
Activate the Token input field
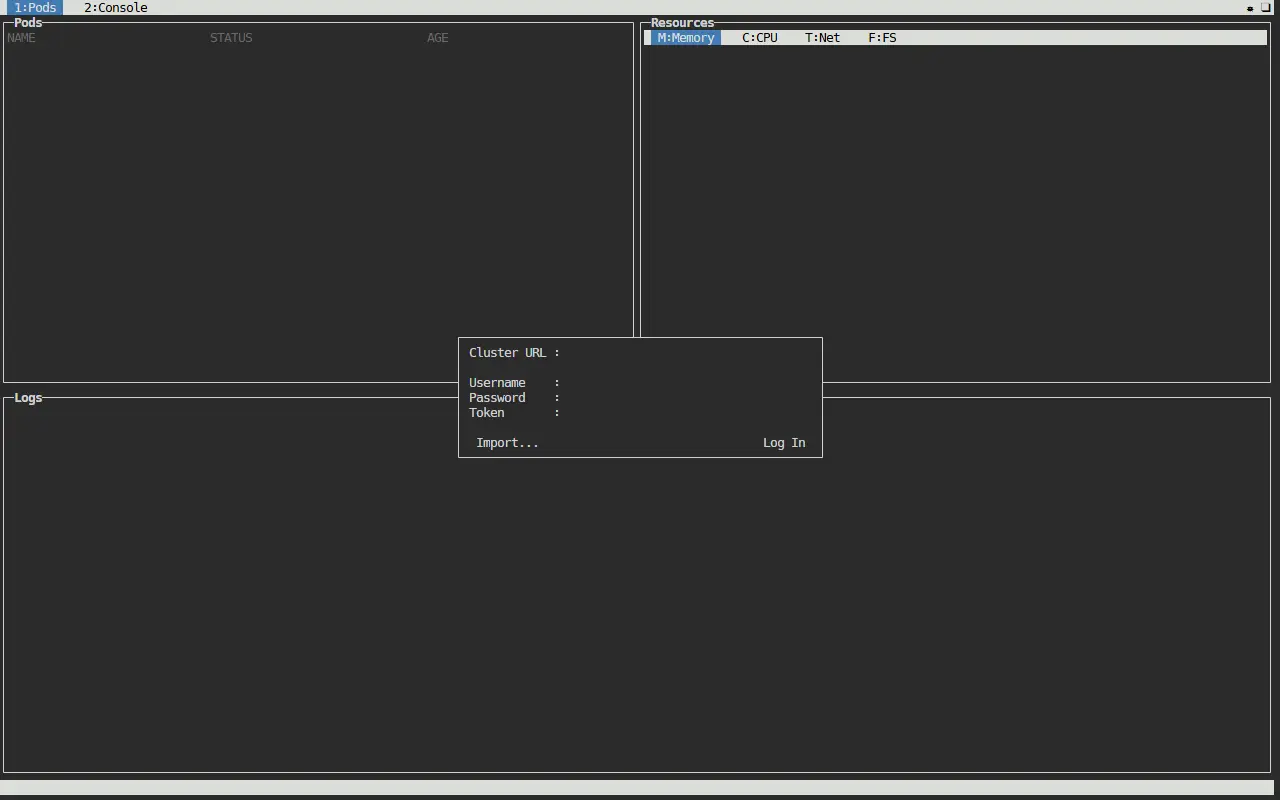coord(689,413)
